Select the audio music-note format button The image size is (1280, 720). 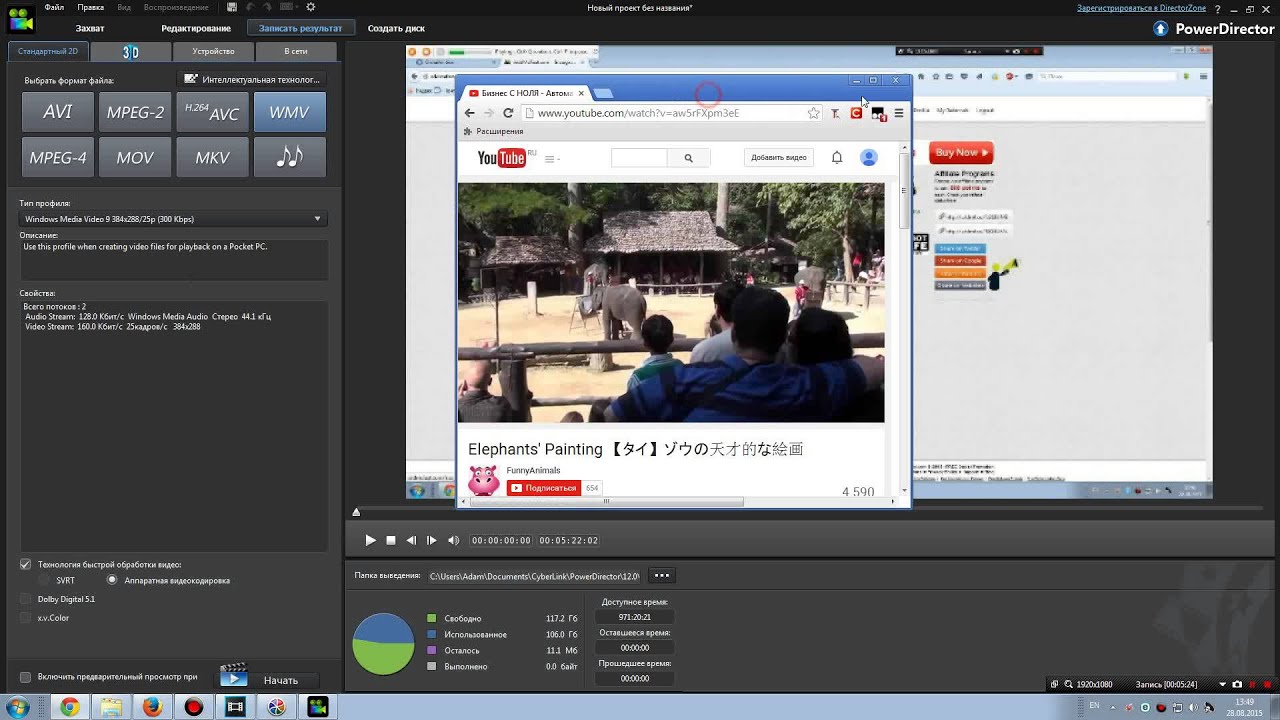289,157
